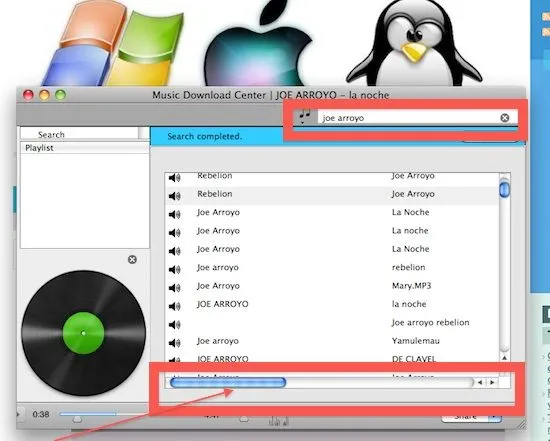The height and width of the screenshot is (441, 550).
Task: Select lowercase 'rebelion' title cell
Action: (409, 267)
